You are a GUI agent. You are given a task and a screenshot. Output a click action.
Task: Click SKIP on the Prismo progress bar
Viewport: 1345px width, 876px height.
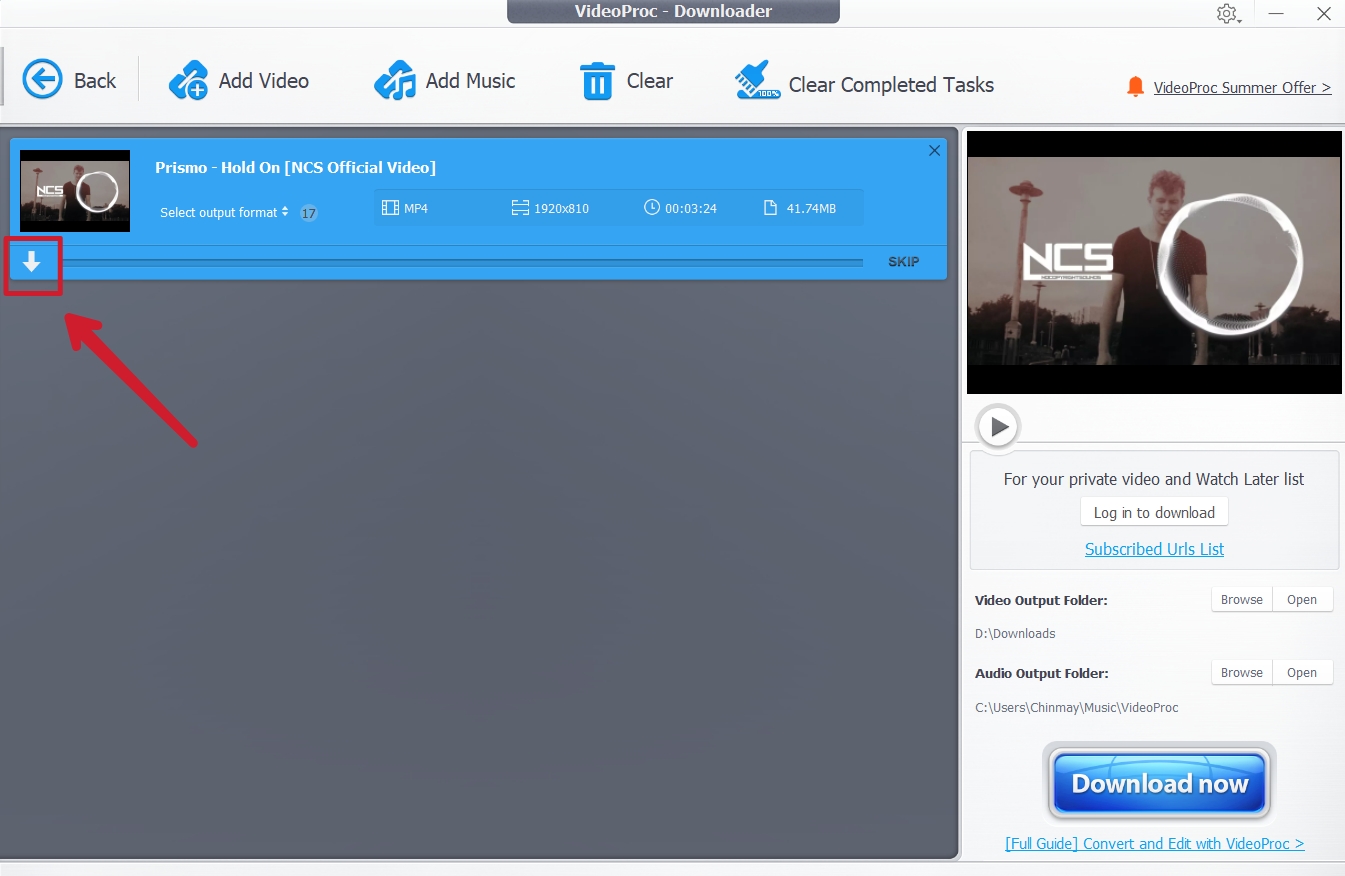[903, 262]
